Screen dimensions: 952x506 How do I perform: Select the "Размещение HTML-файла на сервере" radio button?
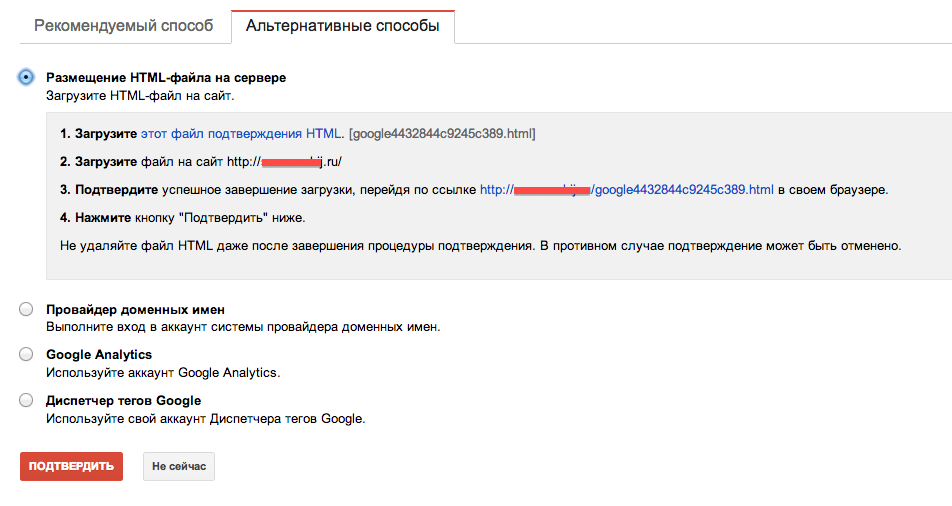click(x=26, y=77)
